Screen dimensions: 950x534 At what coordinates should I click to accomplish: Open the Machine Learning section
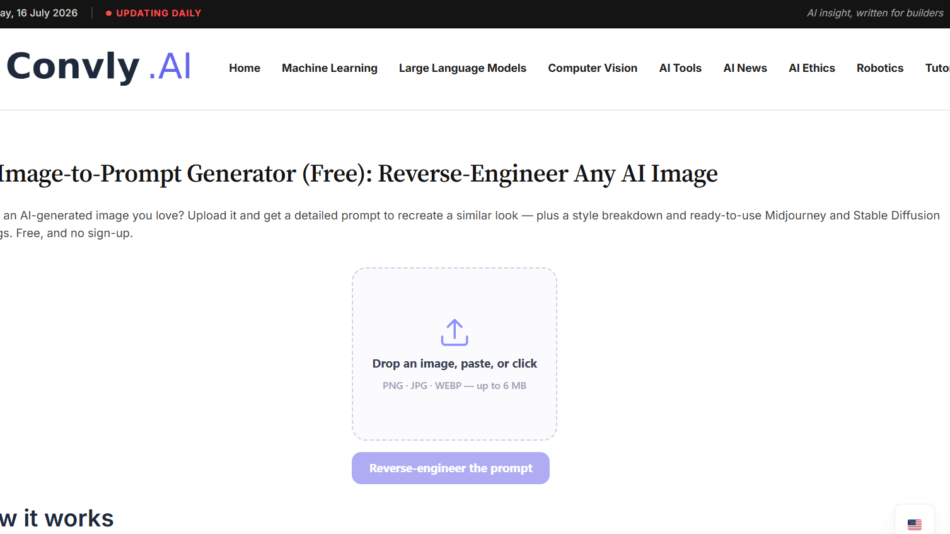330,68
